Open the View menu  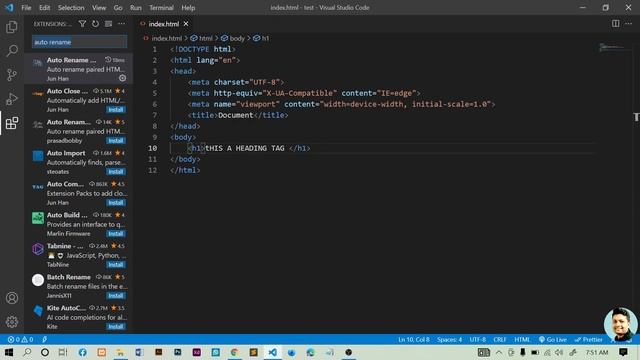(x=99, y=8)
